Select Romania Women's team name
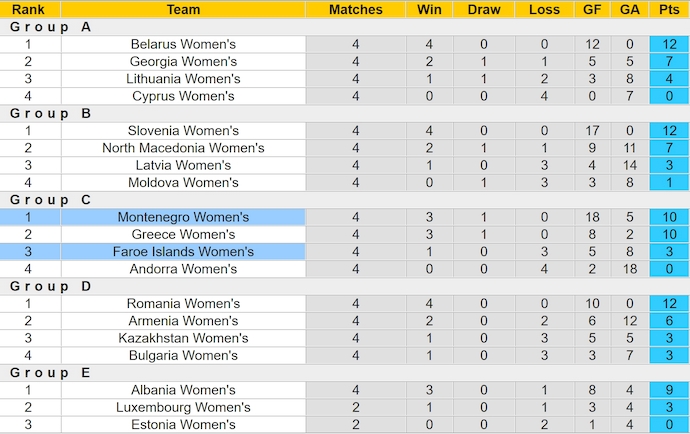 pos(183,304)
